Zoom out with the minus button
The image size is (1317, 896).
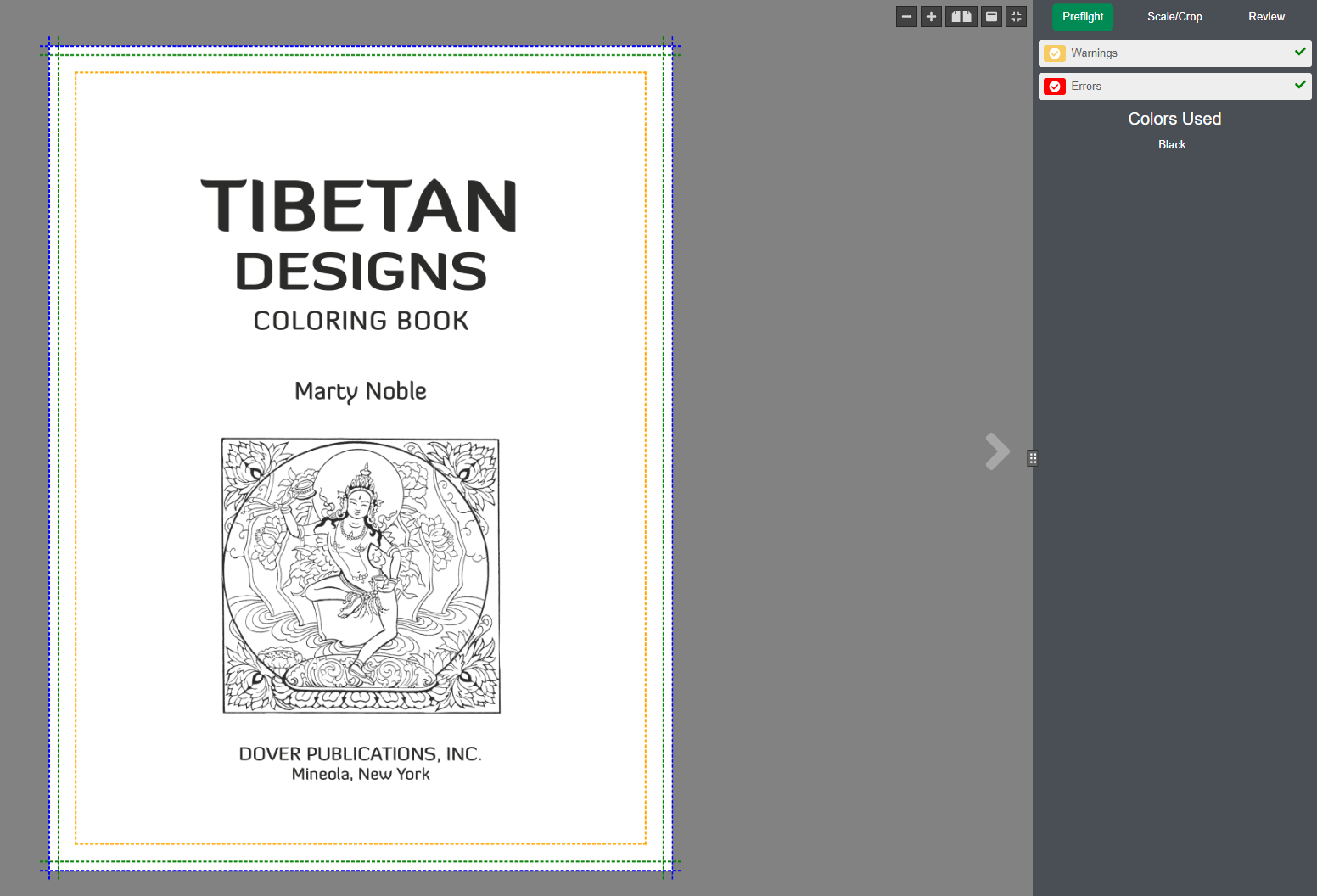pos(906,17)
